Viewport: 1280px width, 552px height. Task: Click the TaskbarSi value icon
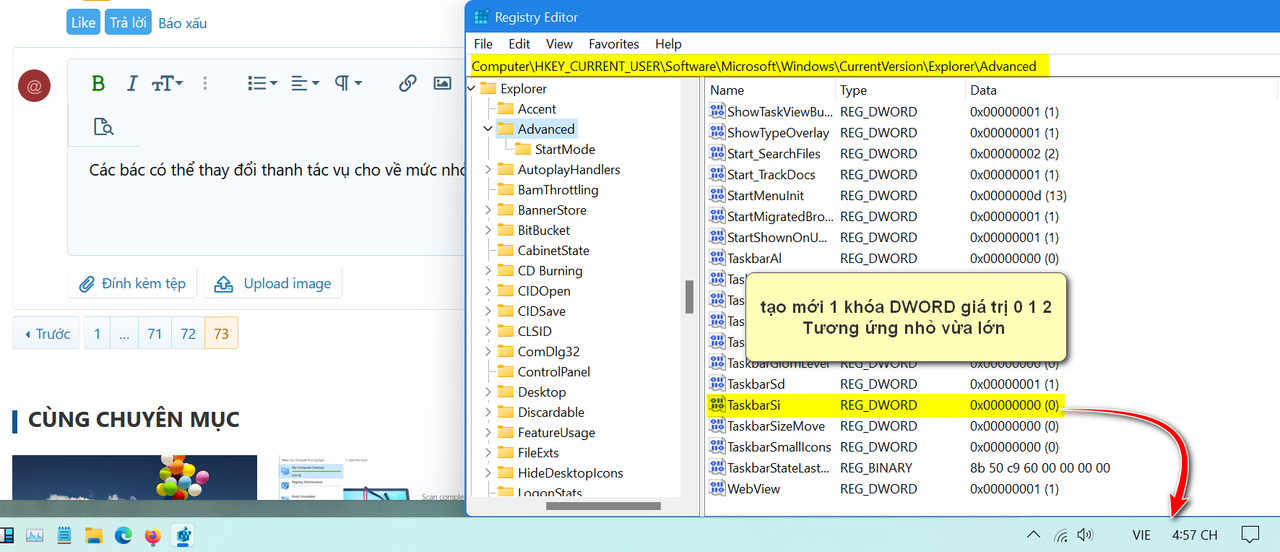(717, 405)
